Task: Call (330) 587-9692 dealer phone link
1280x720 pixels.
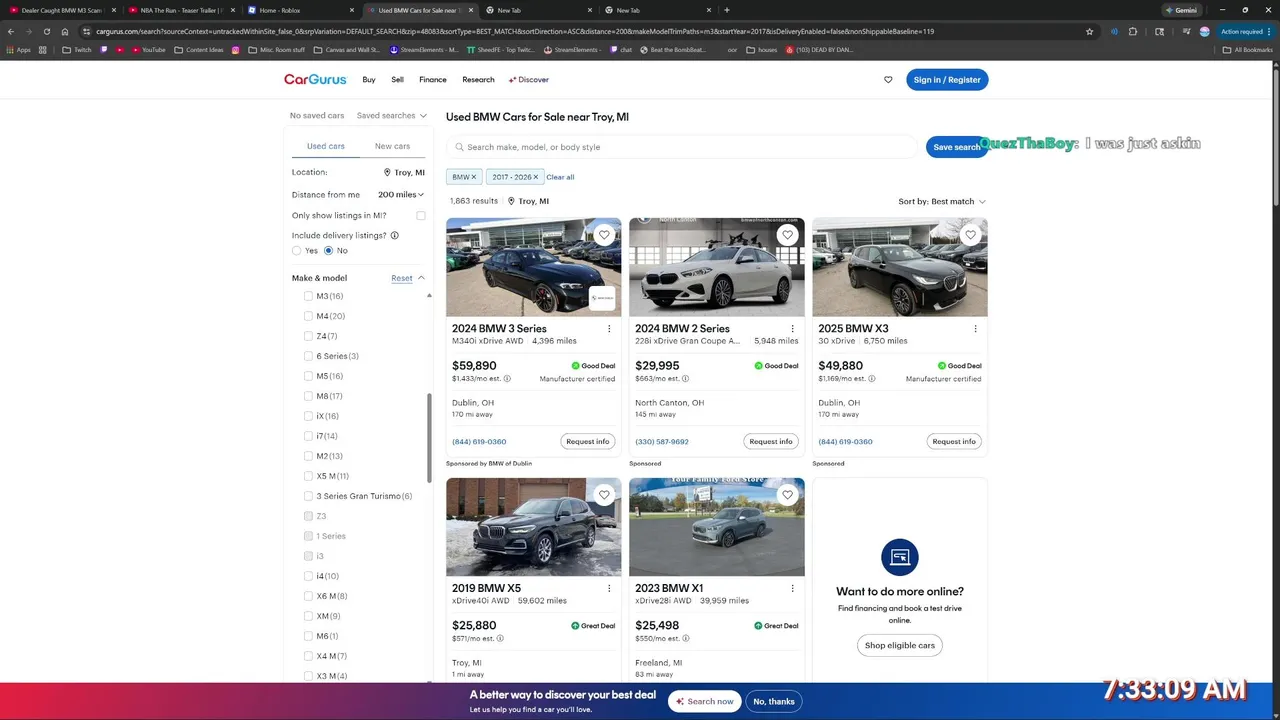Action: (x=662, y=441)
